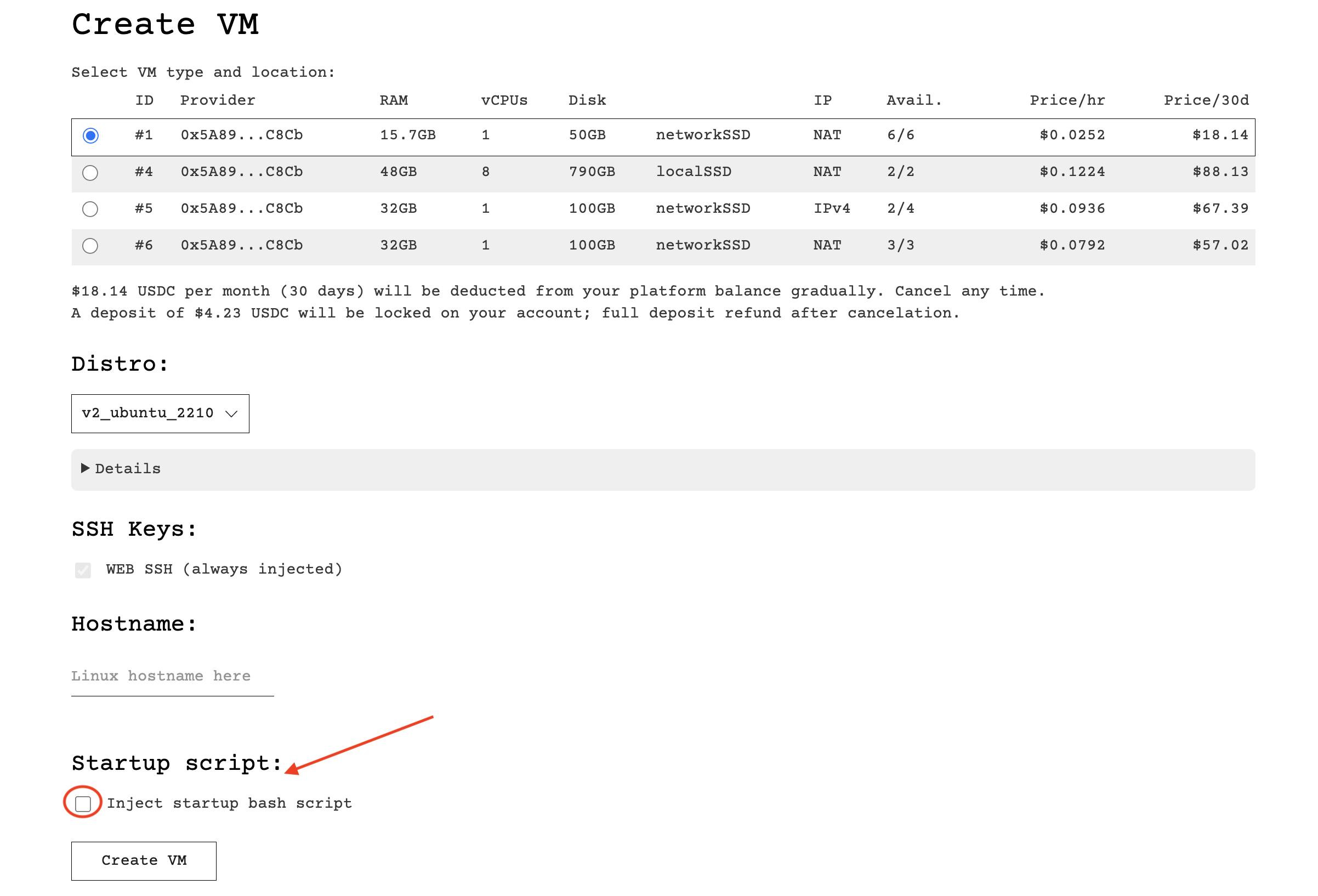This screenshot has width=1318, height=896.
Task: Click the Details section label
Action: (x=128, y=469)
